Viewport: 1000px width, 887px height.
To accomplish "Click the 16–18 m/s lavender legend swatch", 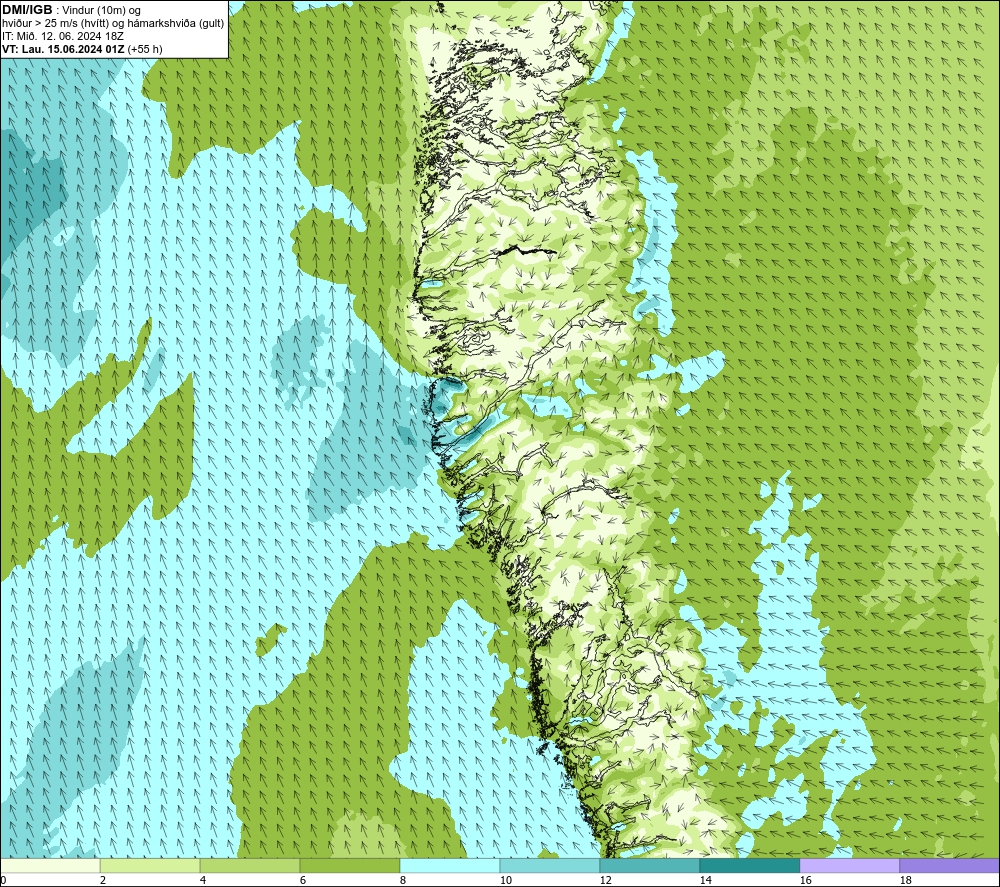I will point(849,865).
